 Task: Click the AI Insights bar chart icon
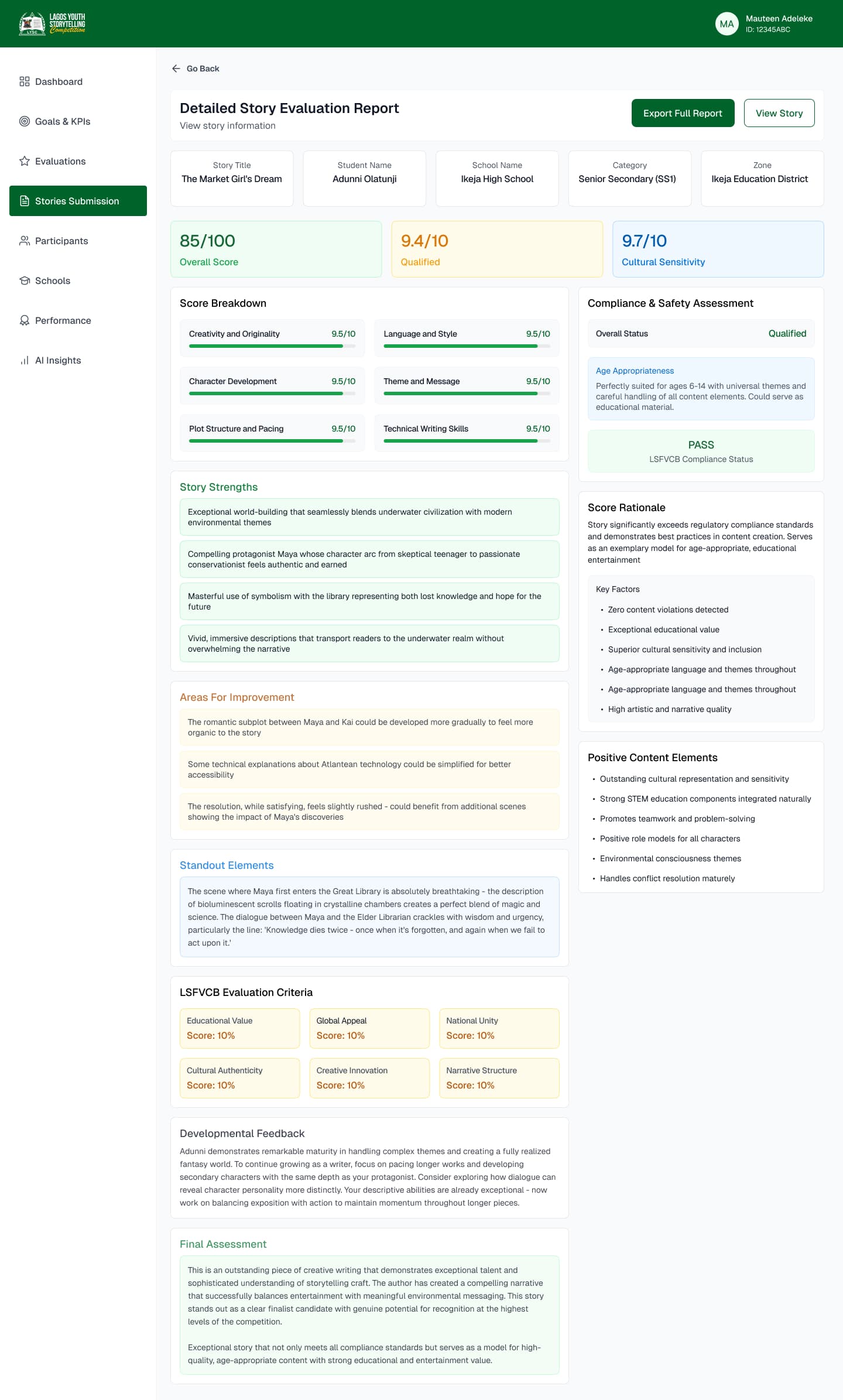25,360
